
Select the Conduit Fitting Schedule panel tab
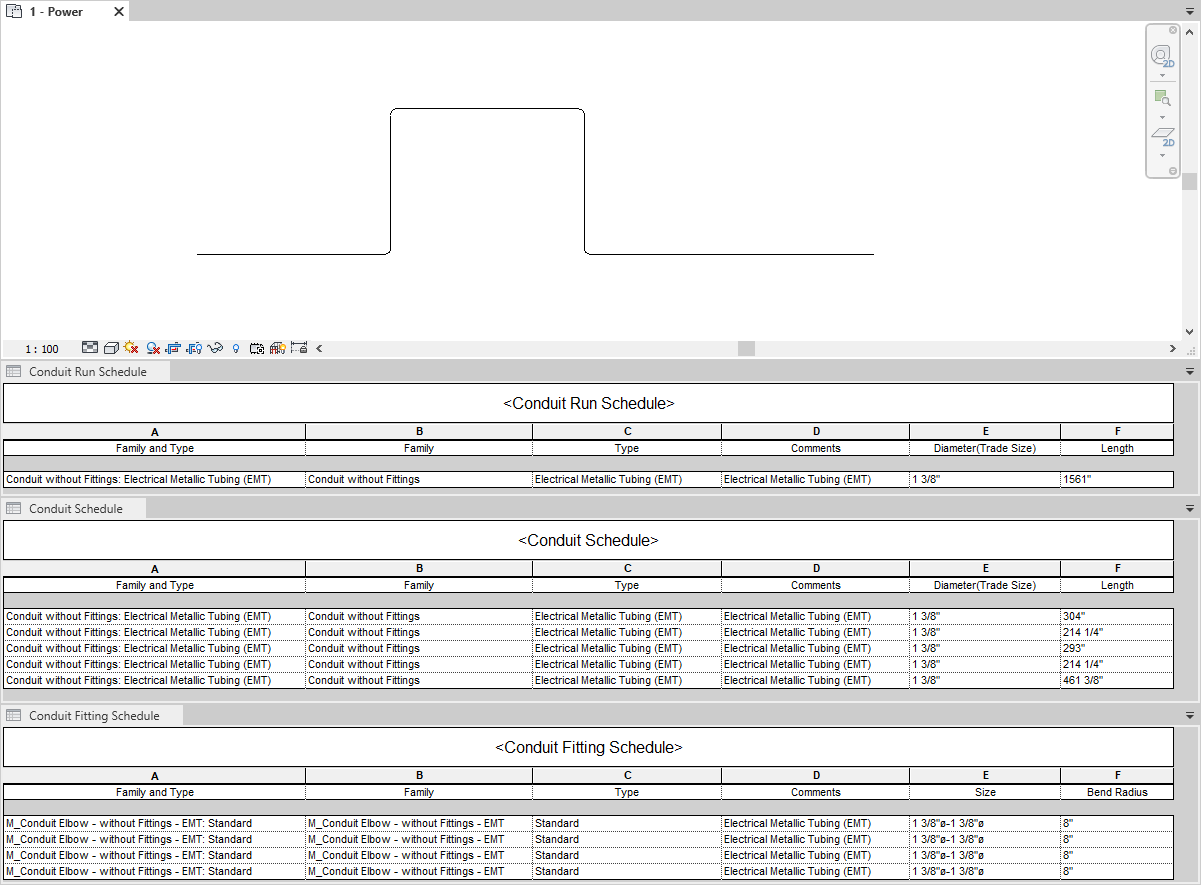tap(92, 715)
